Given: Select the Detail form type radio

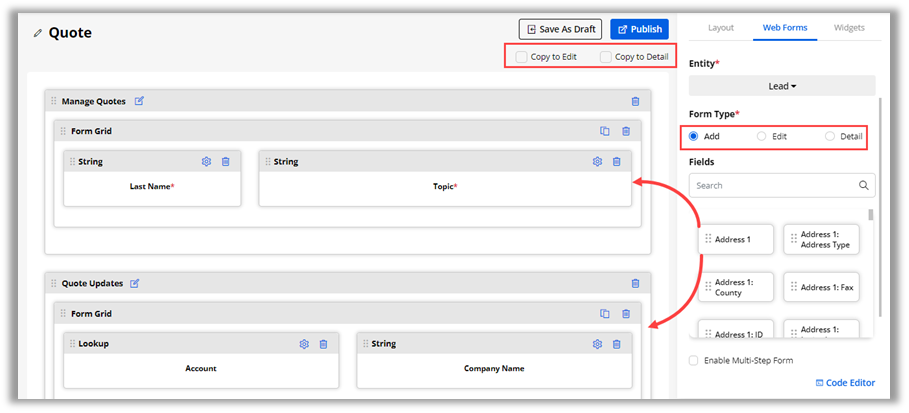Looking at the screenshot, I should click(x=830, y=136).
